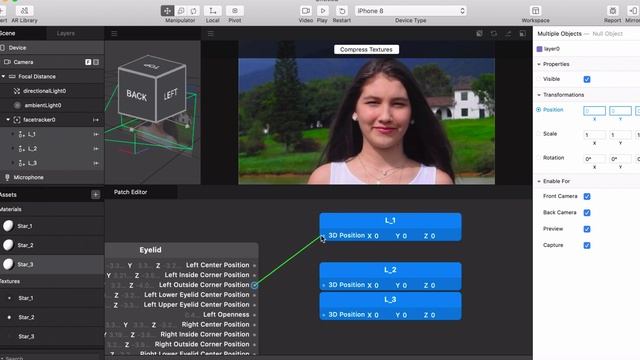This screenshot has height=360, width=640.
Task: Select the Star_3 material
Action: click(x=52, y=264)
